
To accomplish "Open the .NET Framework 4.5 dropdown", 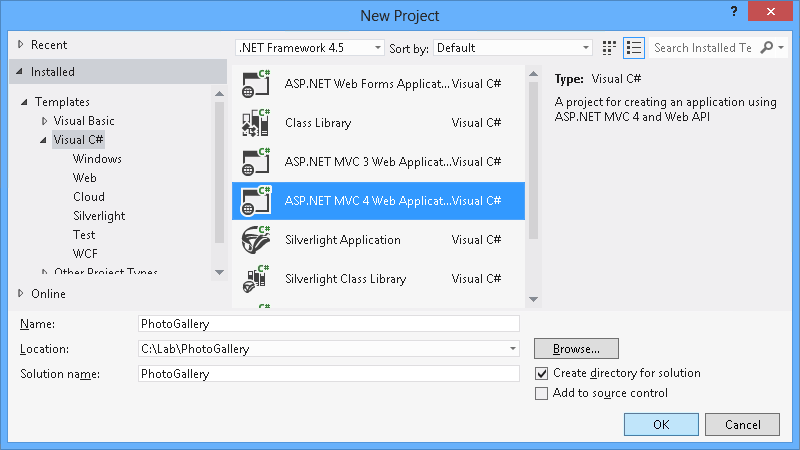I will pyautogui.click(x=310, y=48).
